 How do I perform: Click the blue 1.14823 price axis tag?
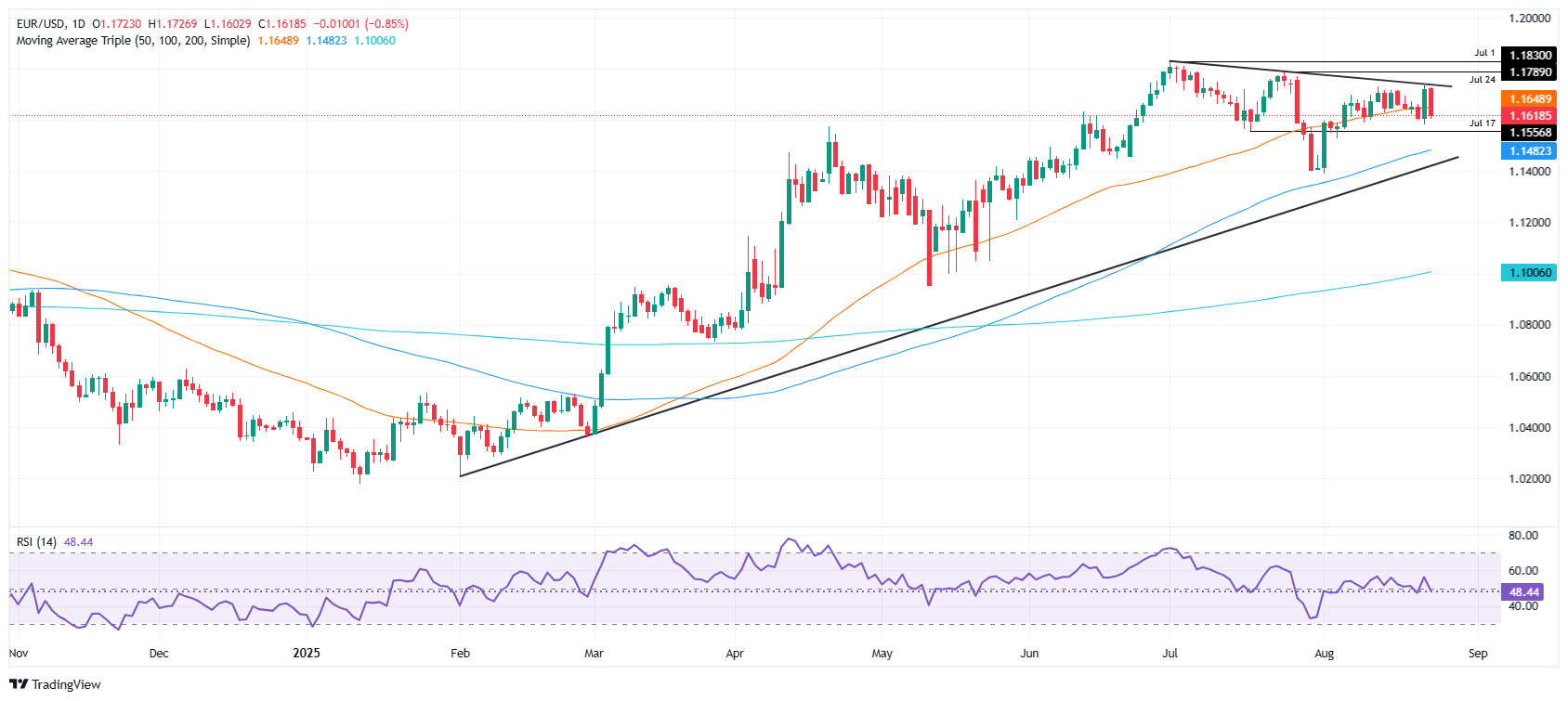coord(1529,151)
